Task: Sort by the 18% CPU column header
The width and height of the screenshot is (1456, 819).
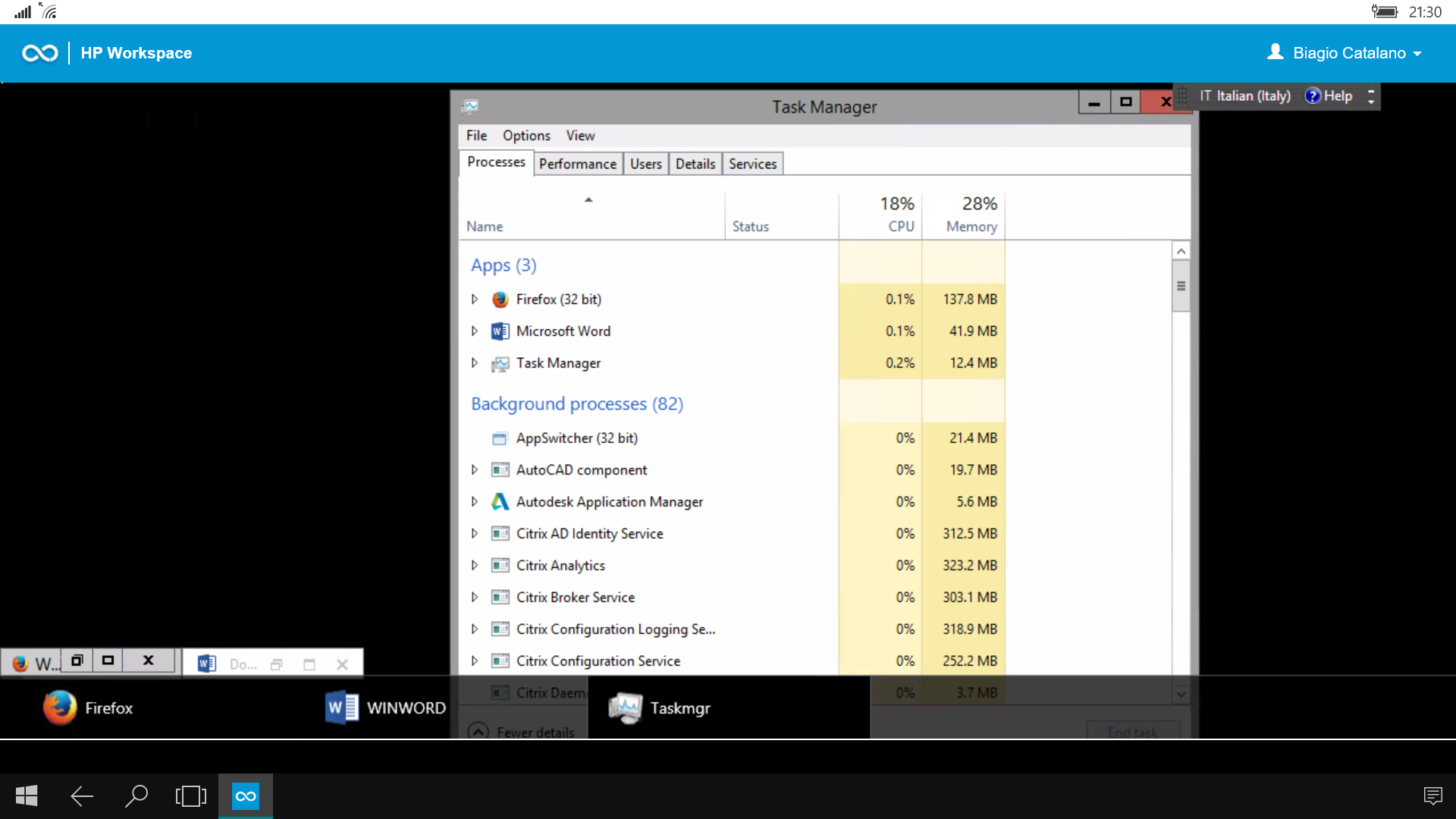Action: pyautogui.click(x=880, y=216)
